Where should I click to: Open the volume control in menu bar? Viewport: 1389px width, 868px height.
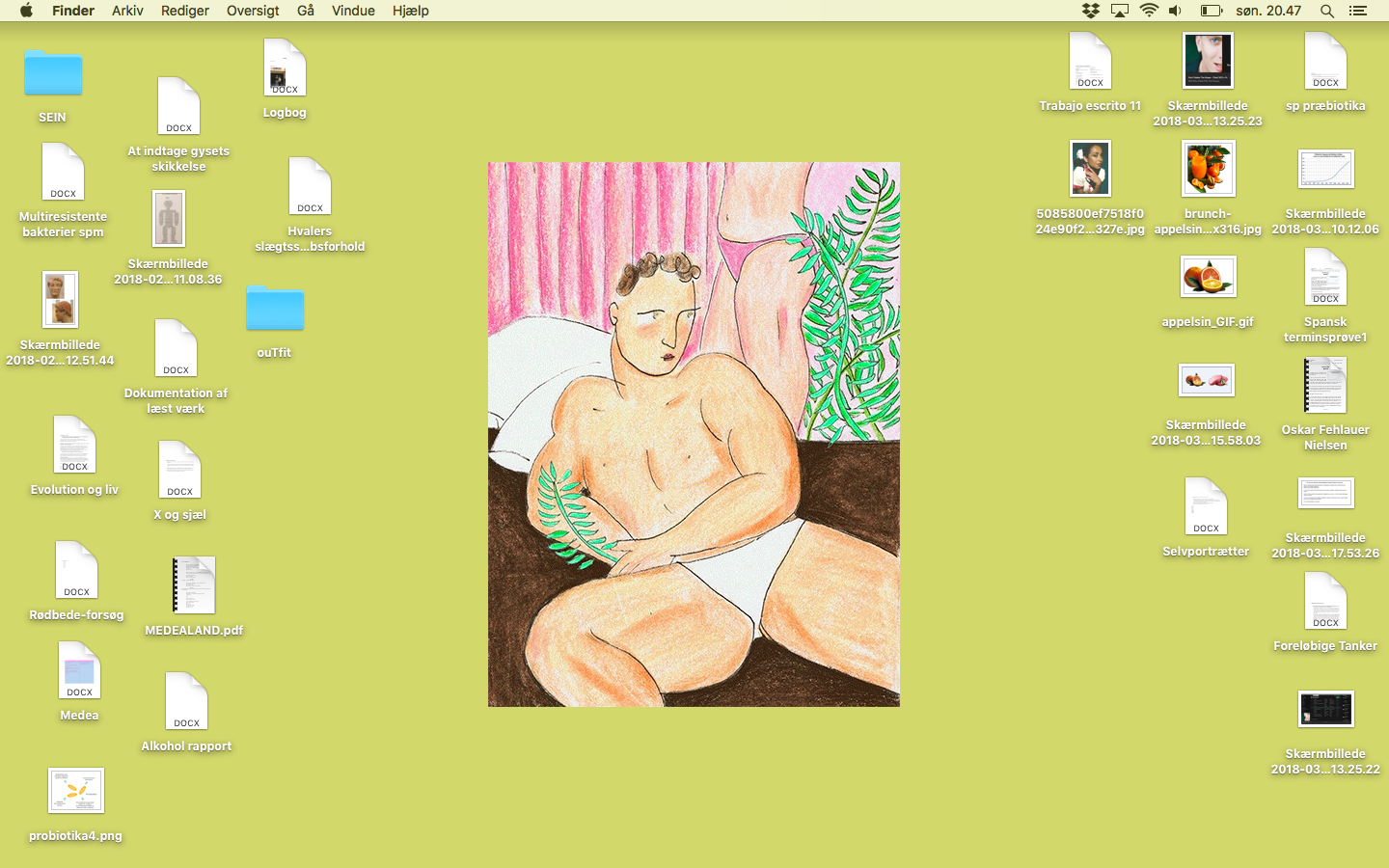[1175, 11]
